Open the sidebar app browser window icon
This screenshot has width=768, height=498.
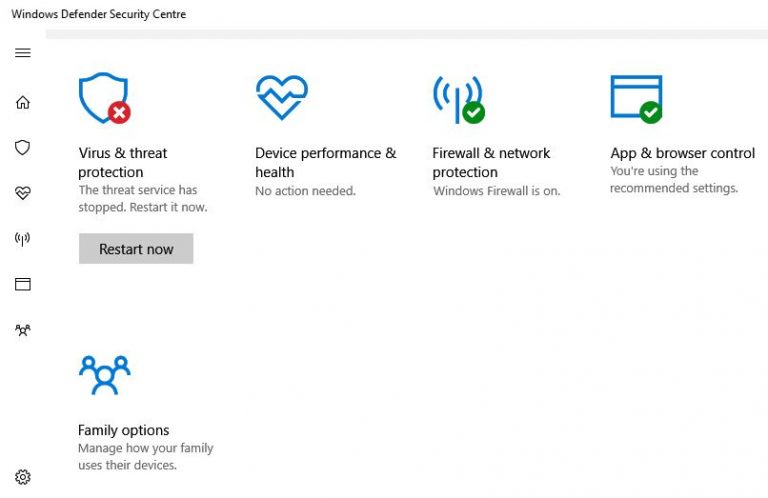coord(23,284)
